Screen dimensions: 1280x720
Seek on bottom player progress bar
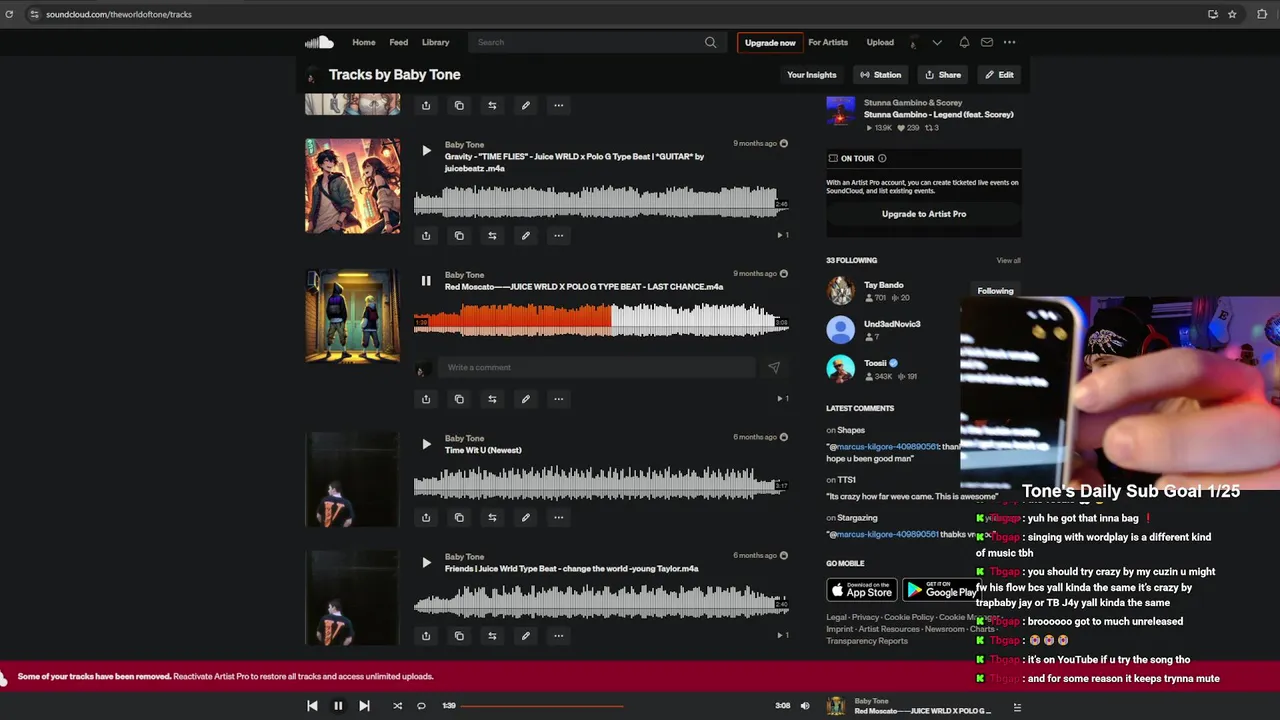click(617, 706)
